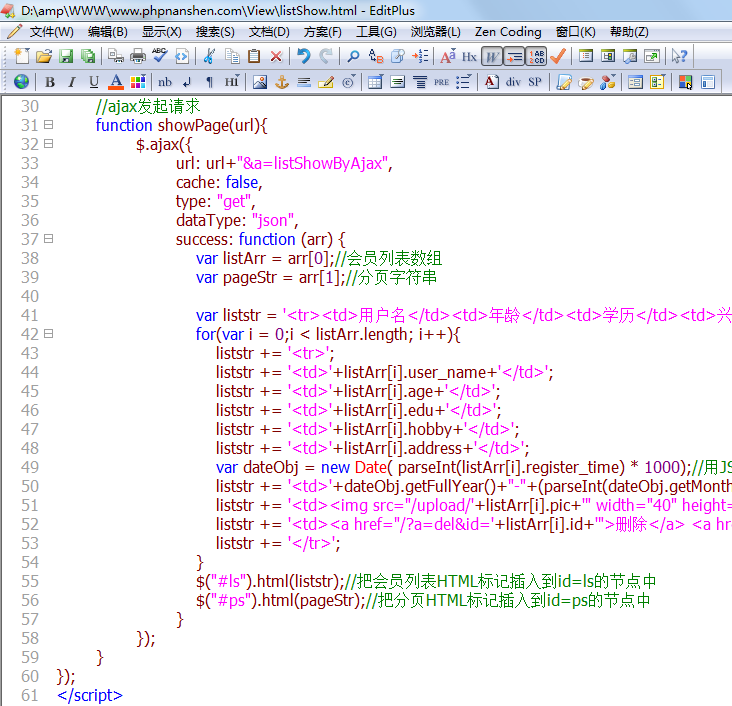Toggle Word Wrap W button
This screenshot has width=732, height=706.
[x=492, y=56]
